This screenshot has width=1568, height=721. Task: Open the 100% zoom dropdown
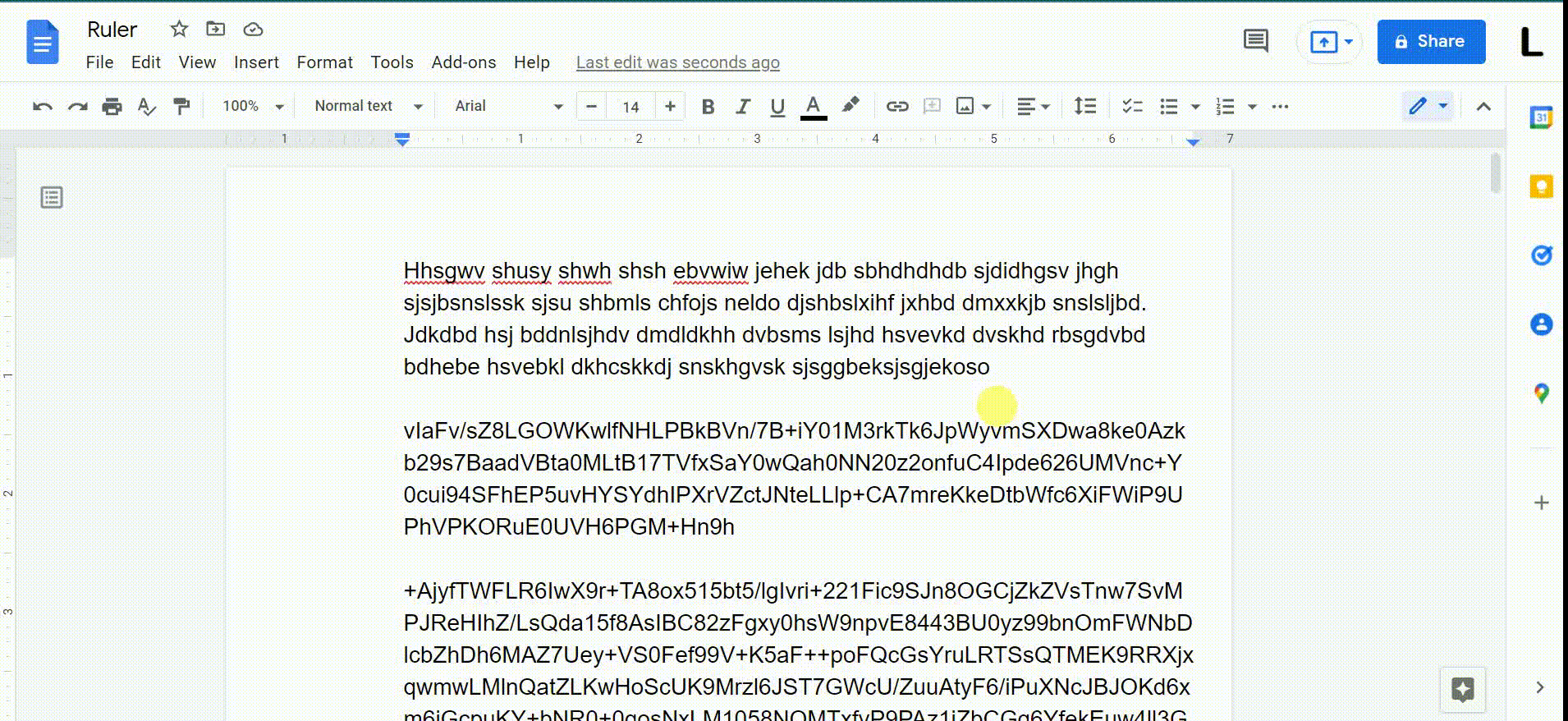tap(253, 107)
